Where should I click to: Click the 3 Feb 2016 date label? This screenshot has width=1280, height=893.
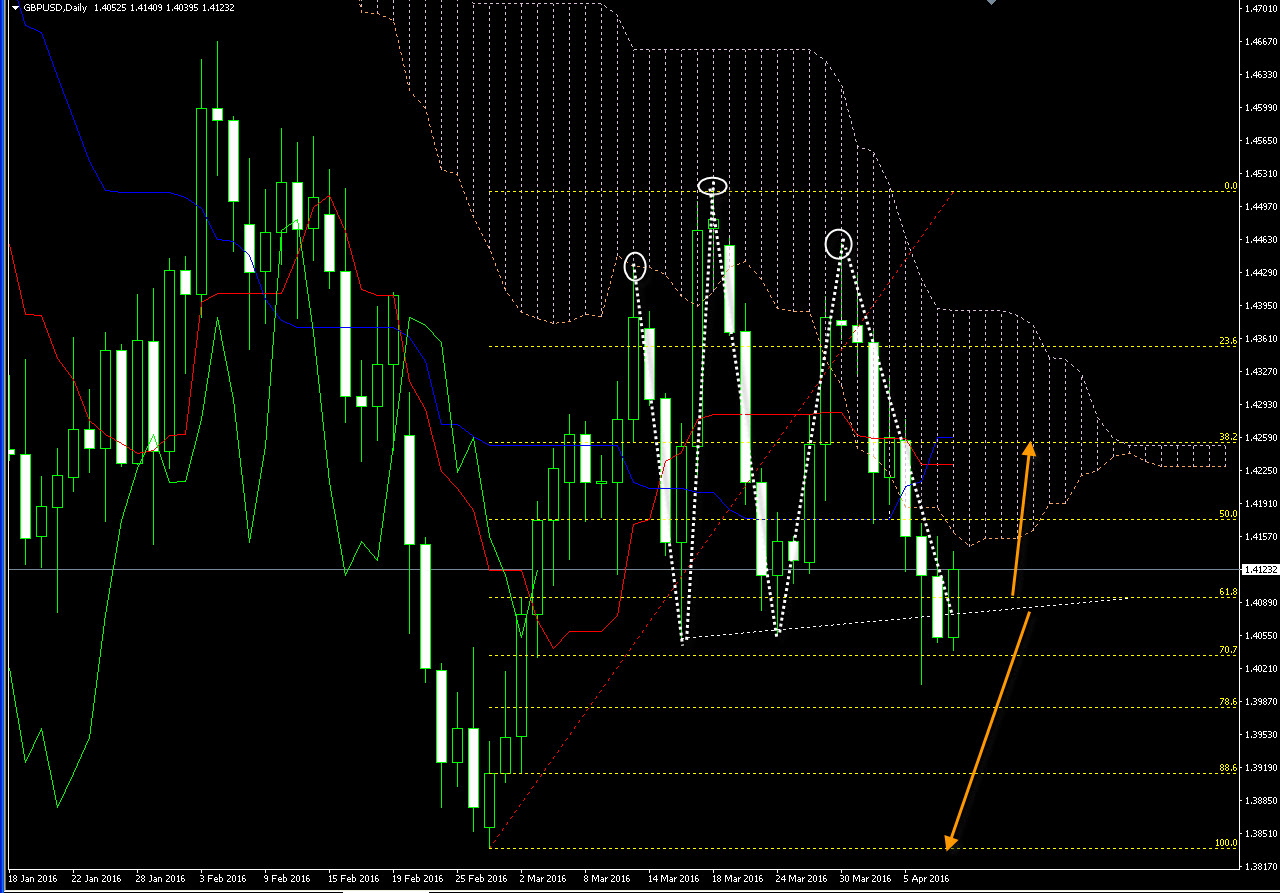224,879
